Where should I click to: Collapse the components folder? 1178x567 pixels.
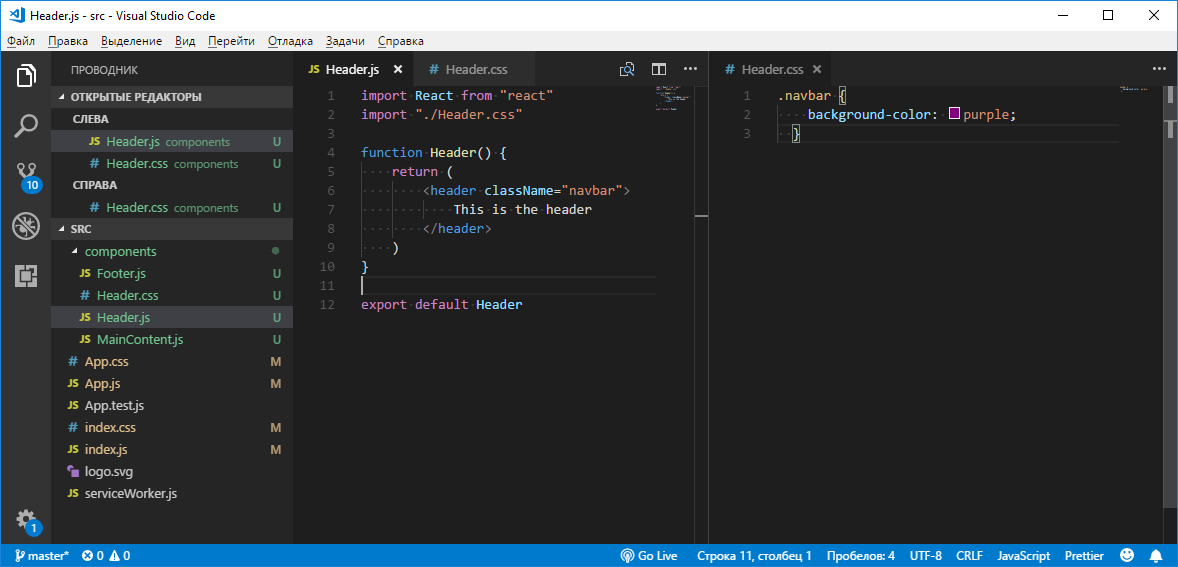click(171, 252)
